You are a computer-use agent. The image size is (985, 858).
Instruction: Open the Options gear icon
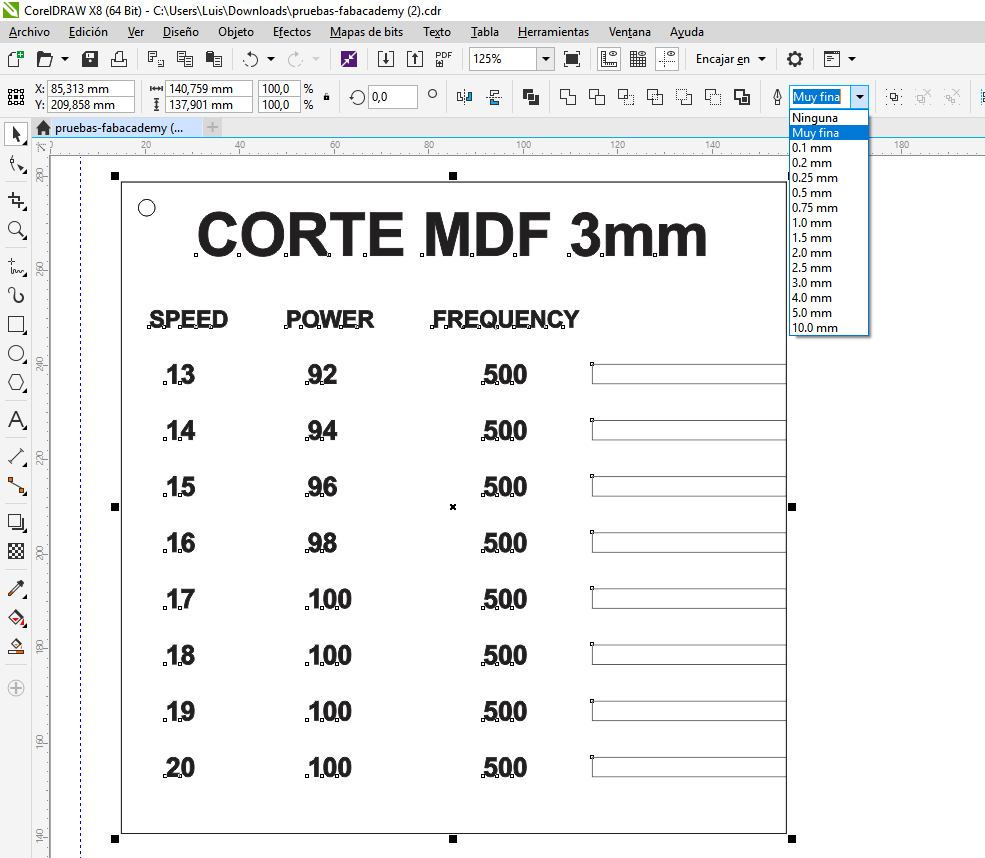pos(795,59)
